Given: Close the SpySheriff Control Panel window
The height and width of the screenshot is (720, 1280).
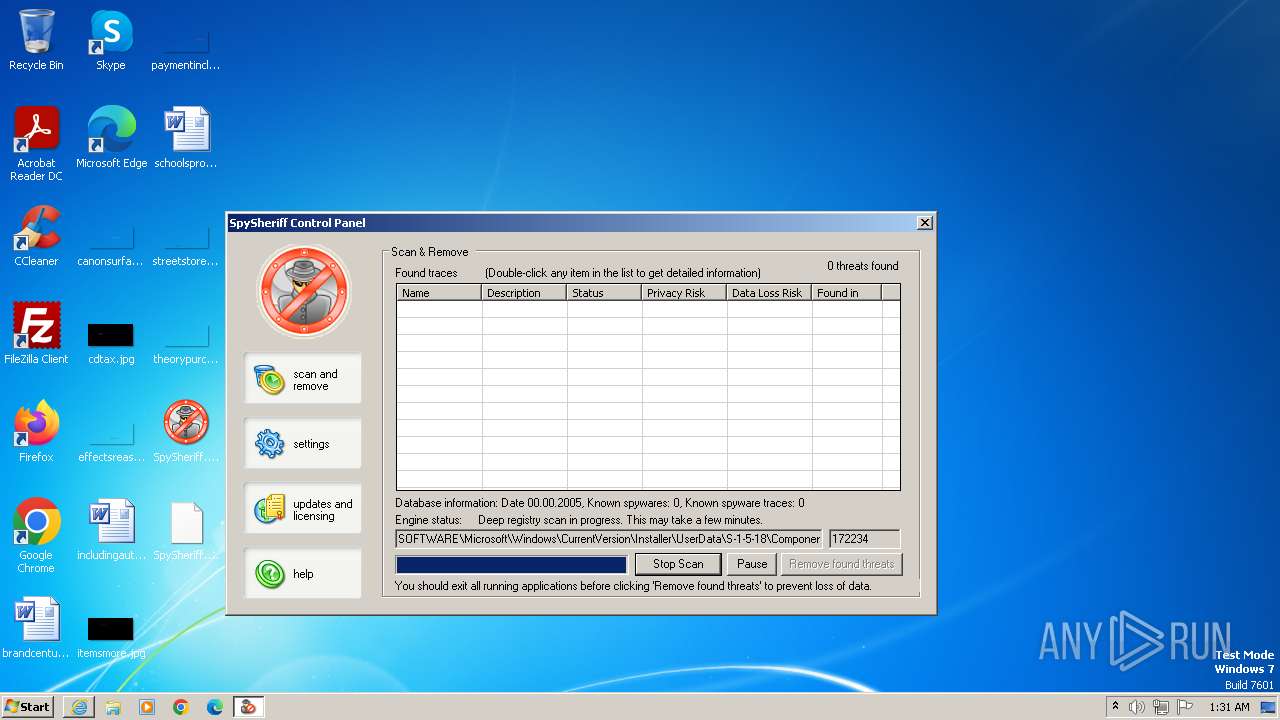Looking at the screenshot, I should [925, 223].
